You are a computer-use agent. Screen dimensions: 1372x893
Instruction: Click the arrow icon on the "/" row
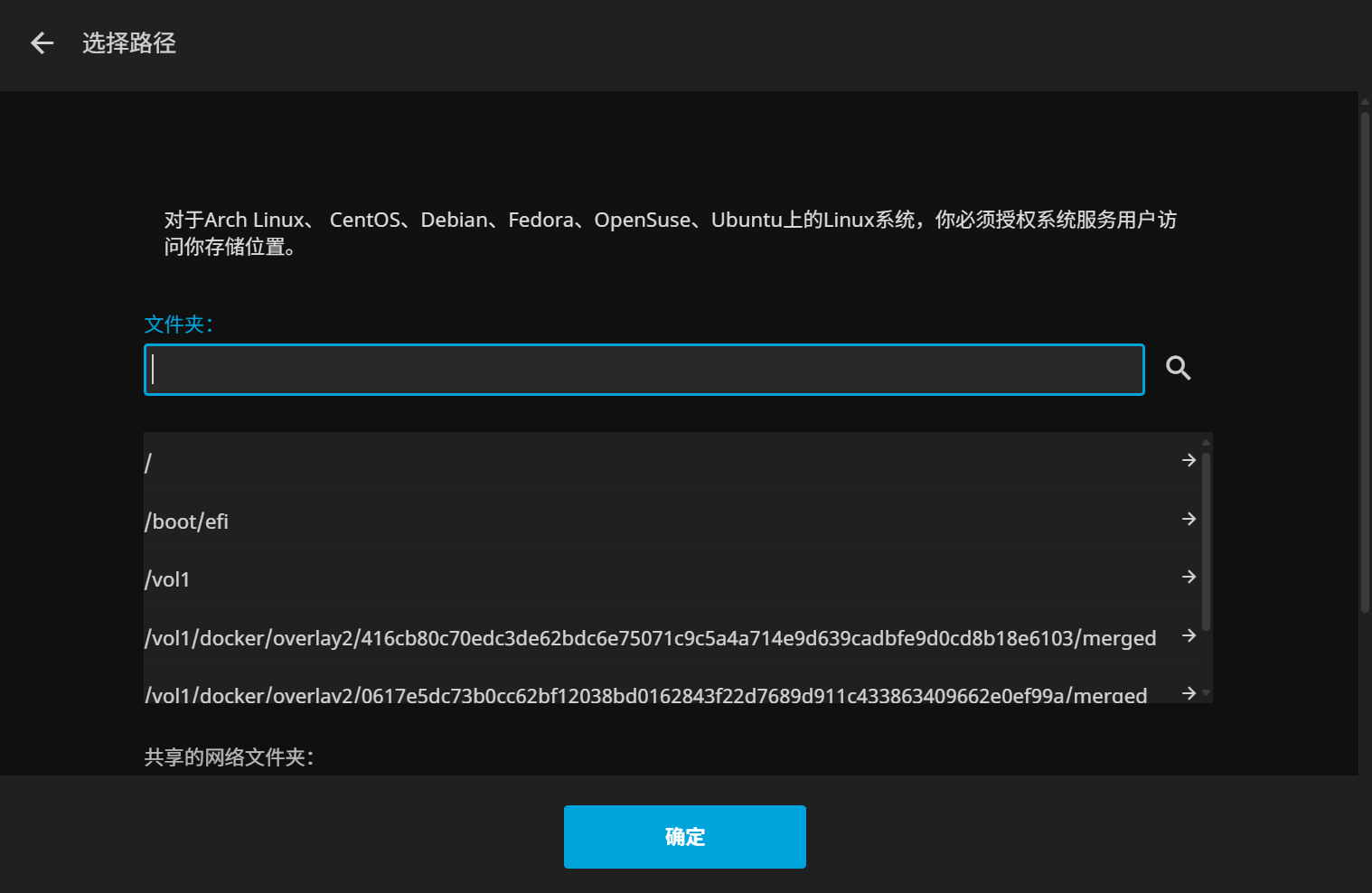coord(1189,461)
